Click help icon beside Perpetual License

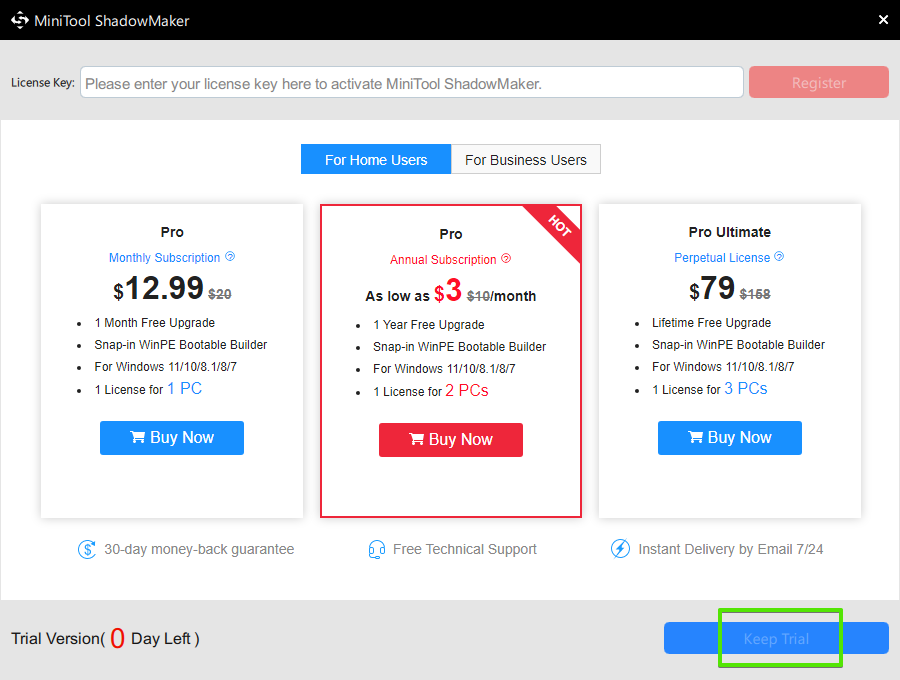[779, 257]
